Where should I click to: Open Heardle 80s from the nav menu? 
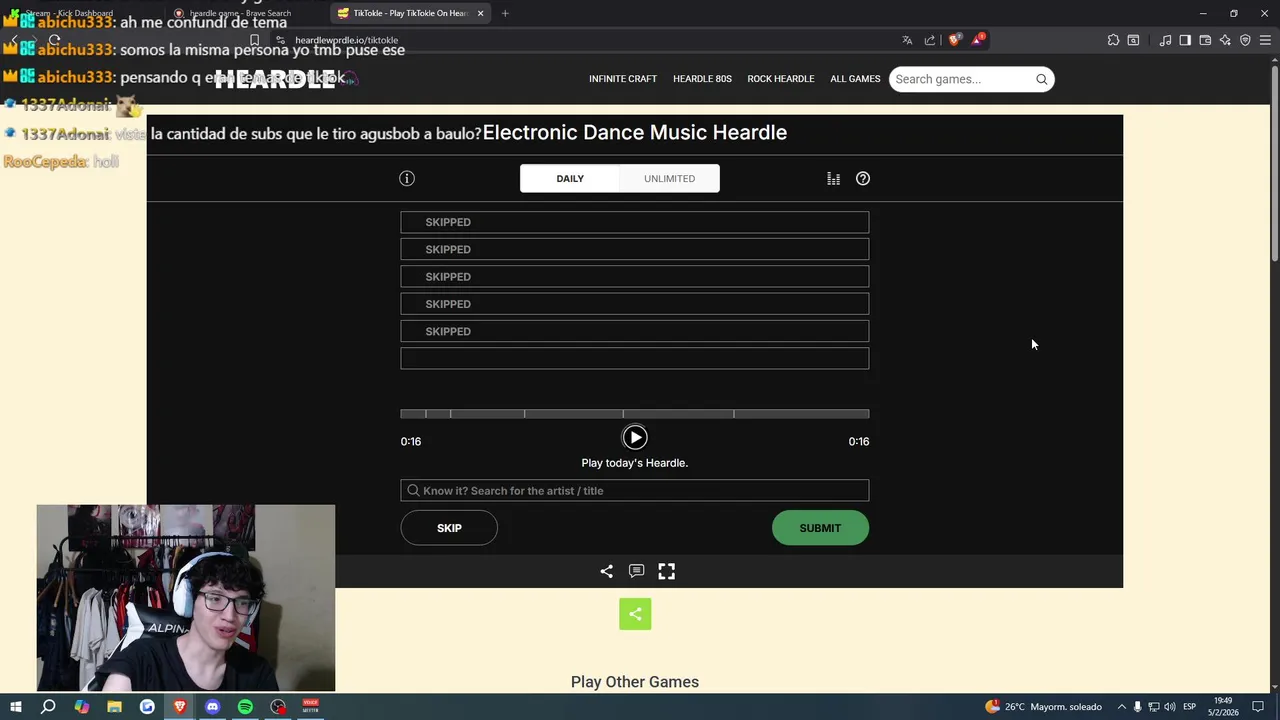(x=702, y=79)
